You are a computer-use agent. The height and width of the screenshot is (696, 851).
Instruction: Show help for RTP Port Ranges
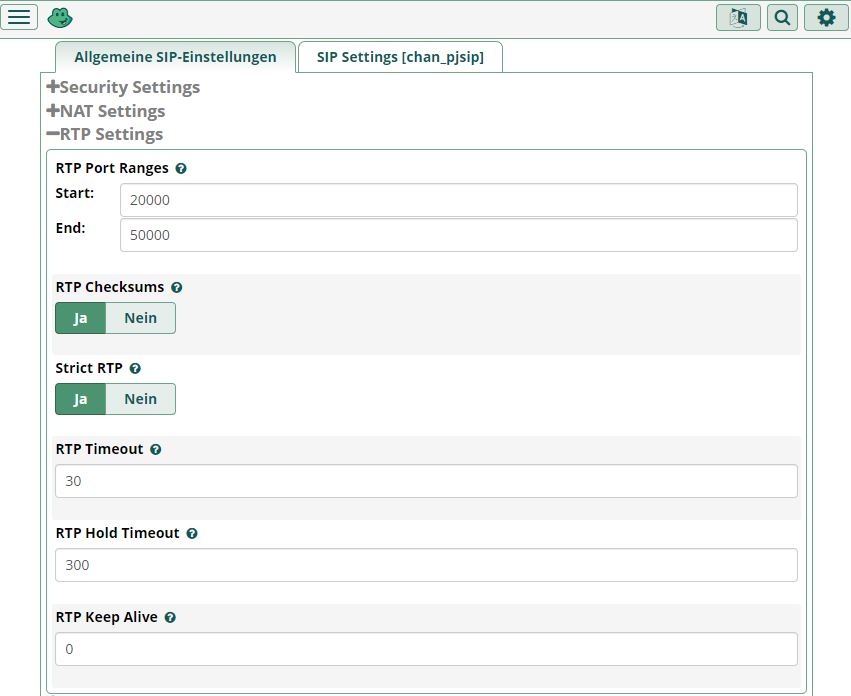pos(181,169)
